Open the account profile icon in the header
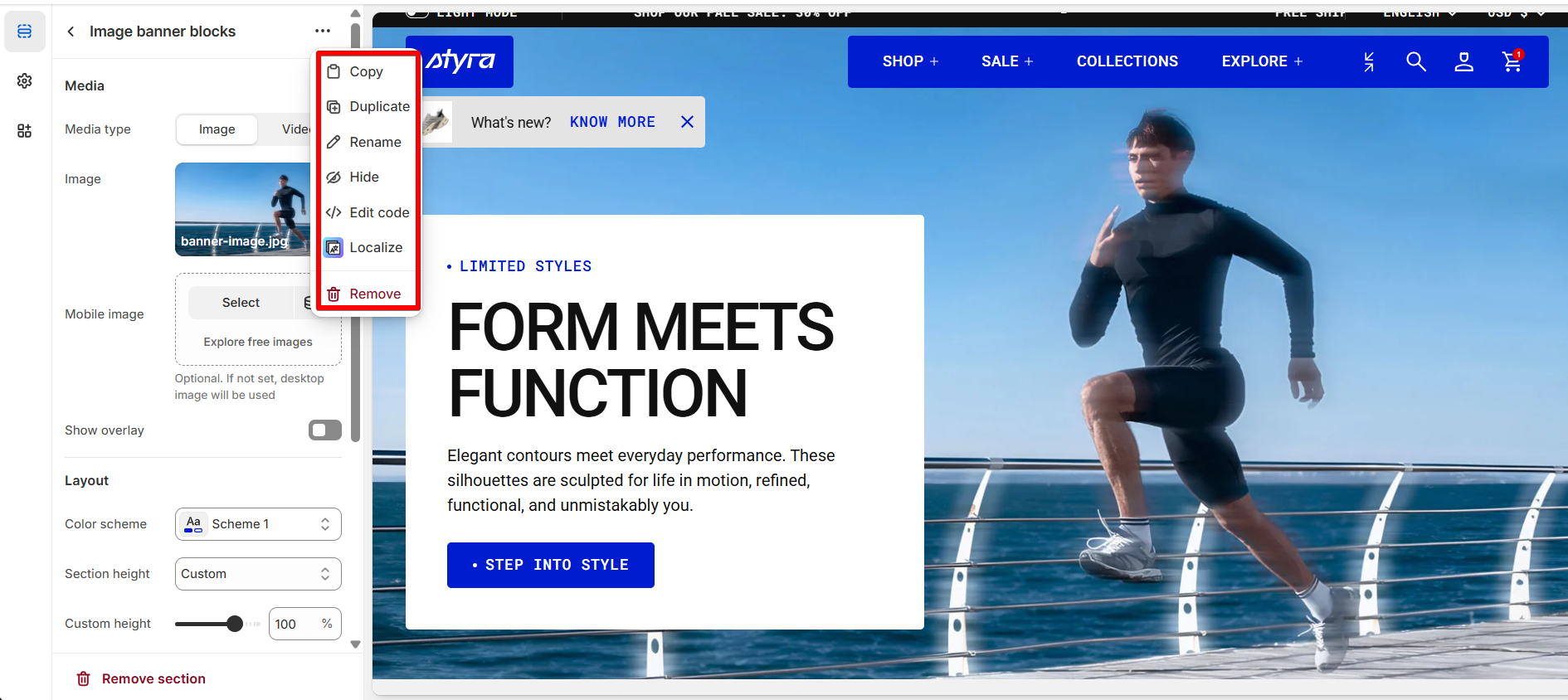 click(x=1464, y=61)
